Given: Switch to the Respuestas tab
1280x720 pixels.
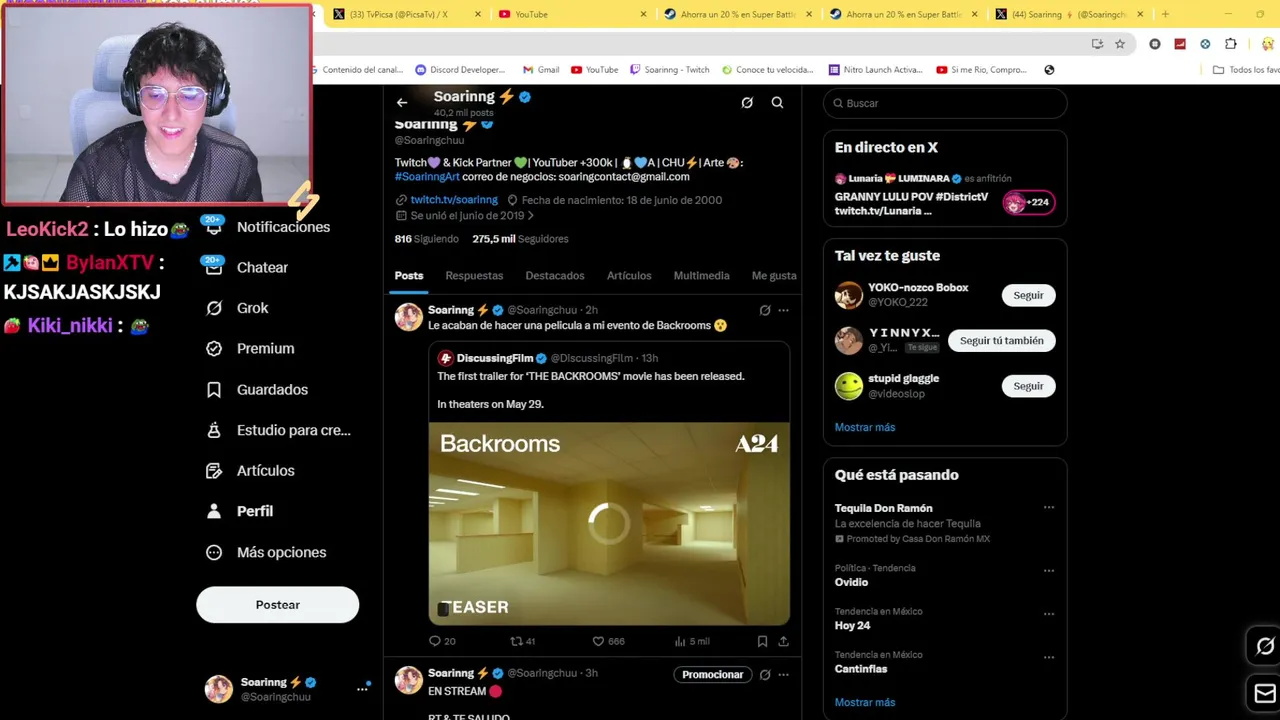Looking at the screenshot, I should tap(474, 275).
